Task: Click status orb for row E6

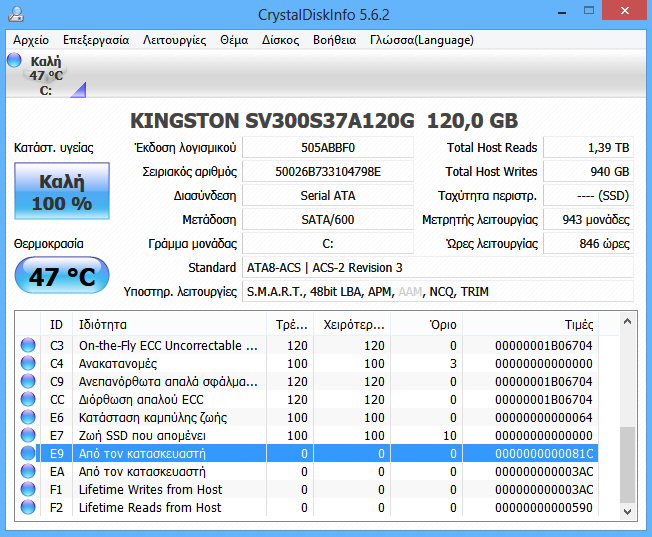Action: 28,418
